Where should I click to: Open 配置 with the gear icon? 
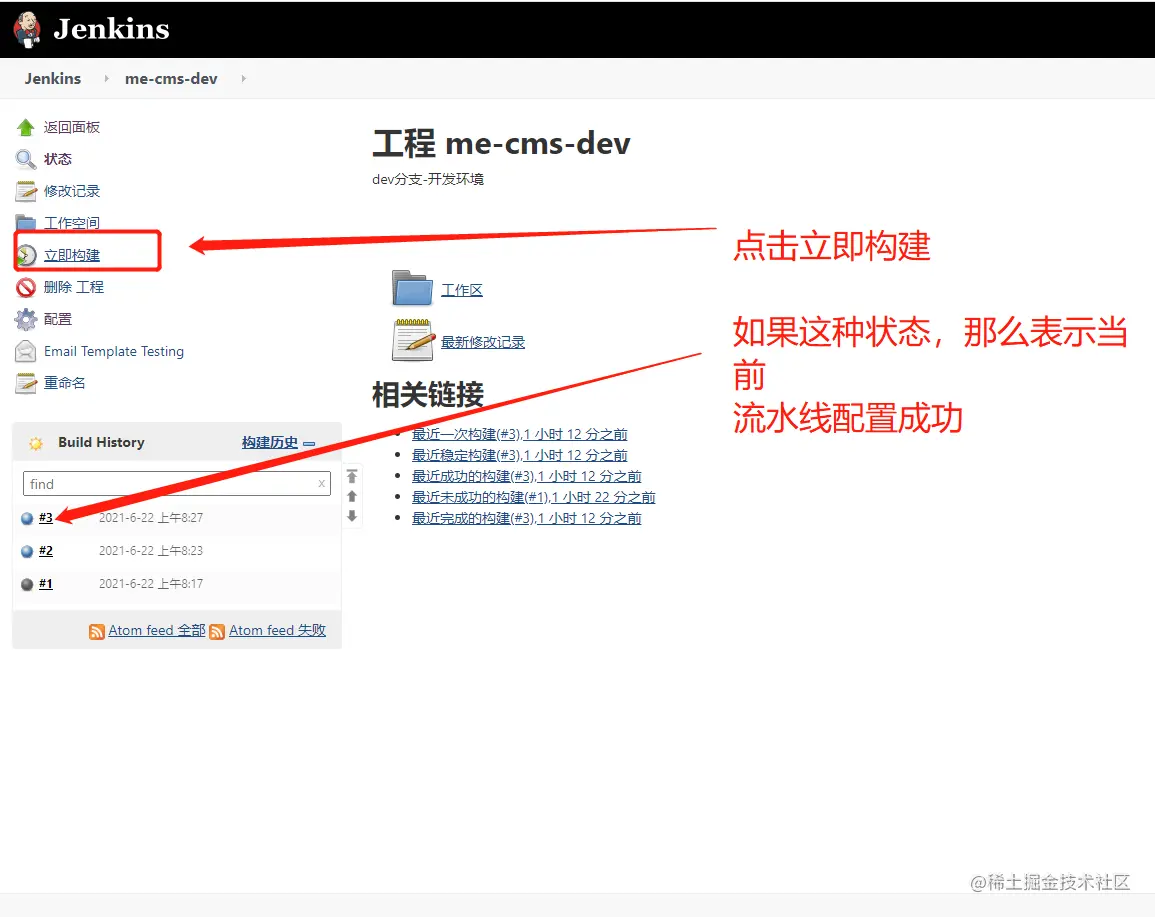pos(25,319)
